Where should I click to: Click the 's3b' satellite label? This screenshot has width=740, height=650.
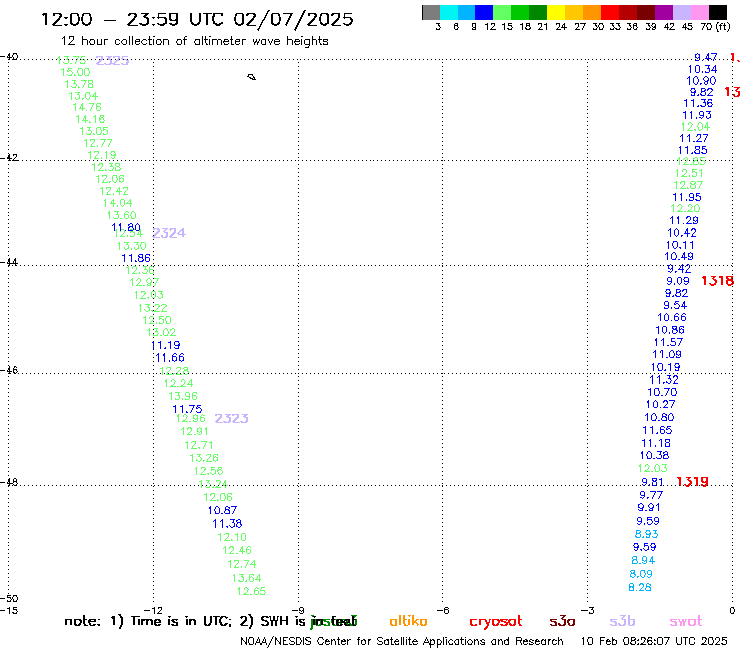click(622, 621)
